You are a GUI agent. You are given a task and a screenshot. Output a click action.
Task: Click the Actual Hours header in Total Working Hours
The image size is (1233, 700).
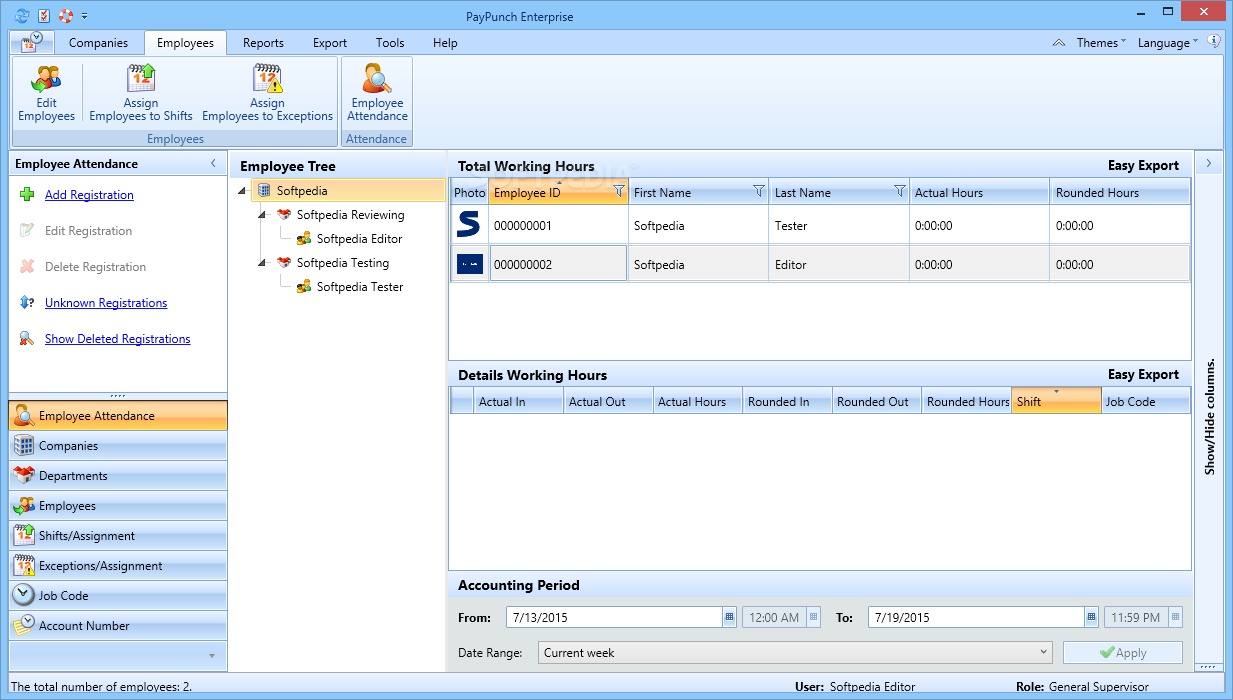(980, 192)
